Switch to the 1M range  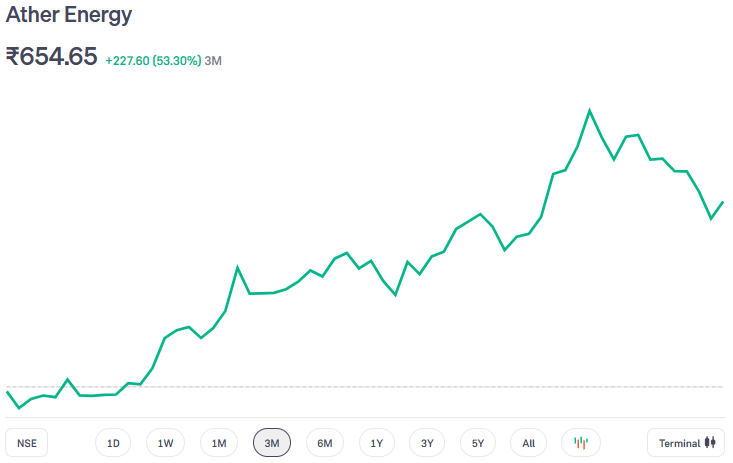[219, 443]
